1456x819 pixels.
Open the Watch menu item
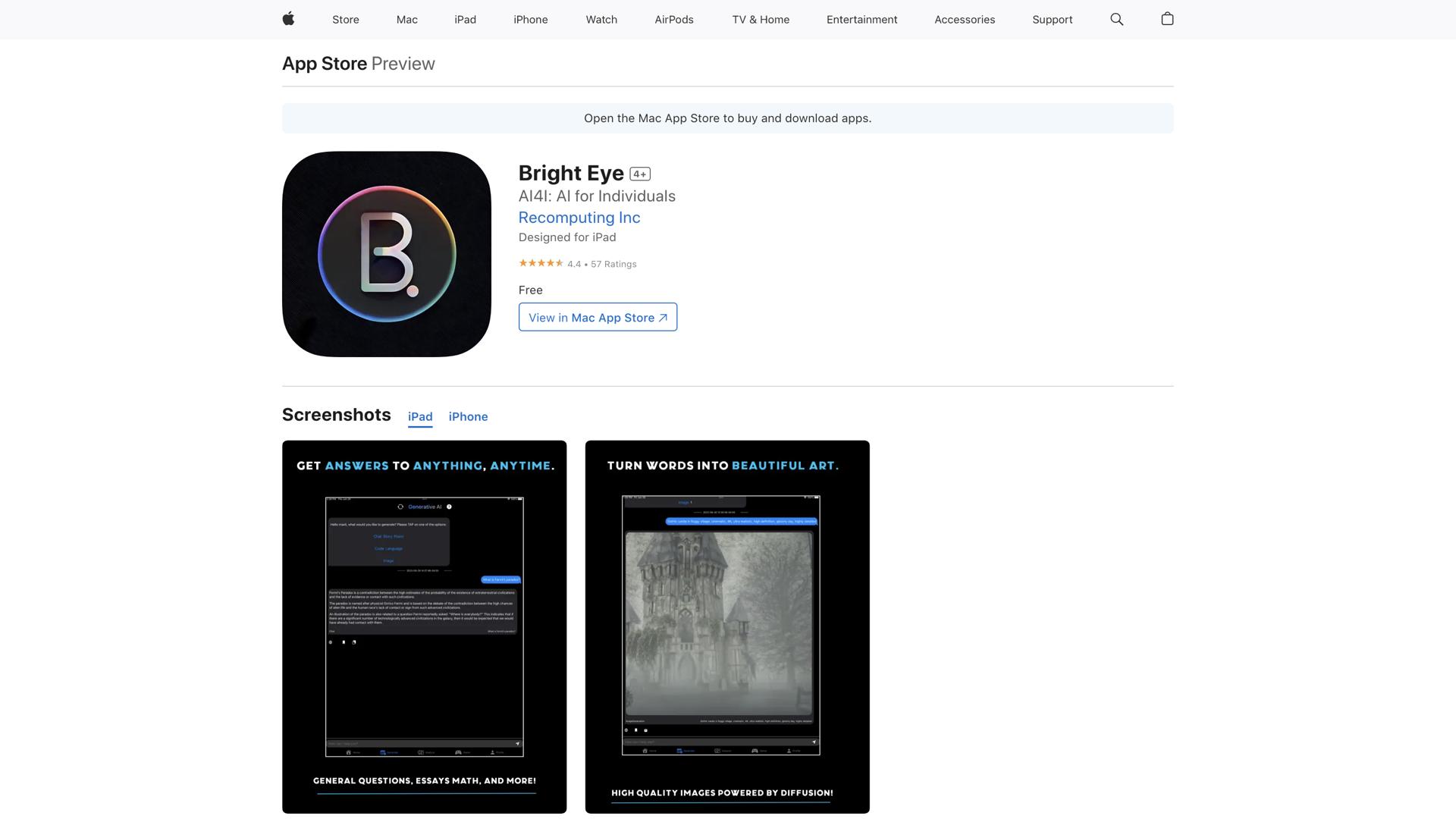601,19
